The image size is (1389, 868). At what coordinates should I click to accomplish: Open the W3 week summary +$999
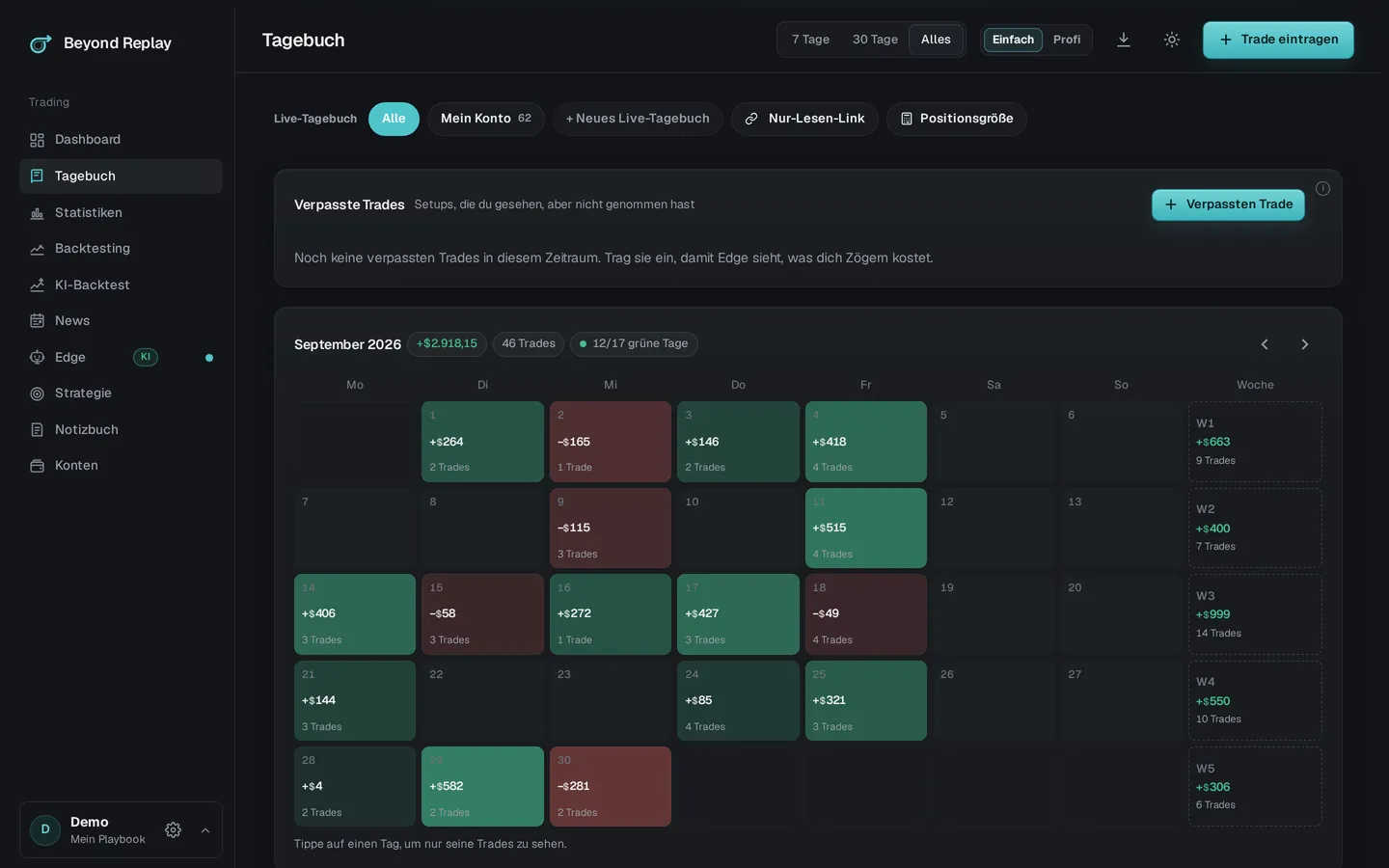[1255, 614]
